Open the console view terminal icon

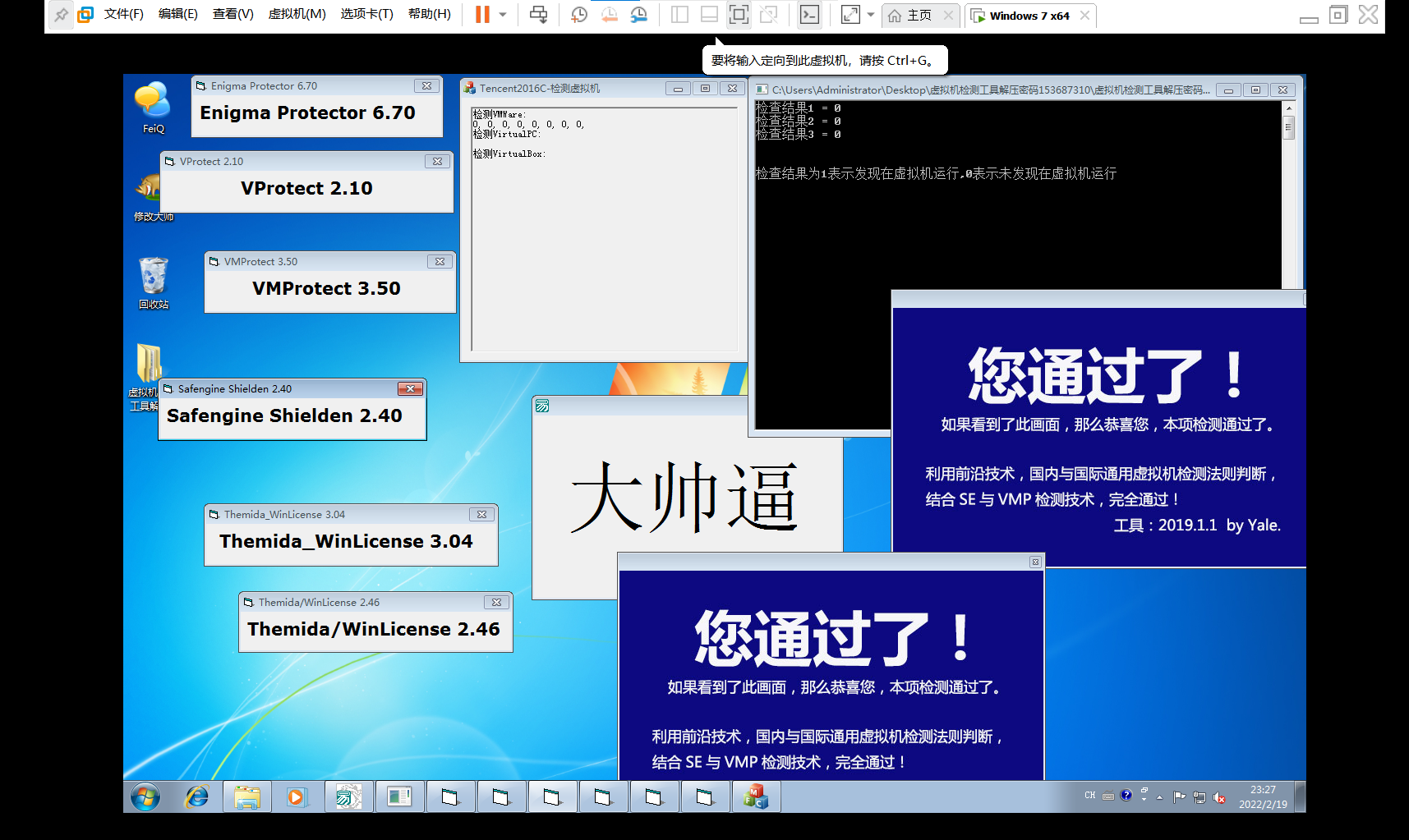(x=809, y=15)
